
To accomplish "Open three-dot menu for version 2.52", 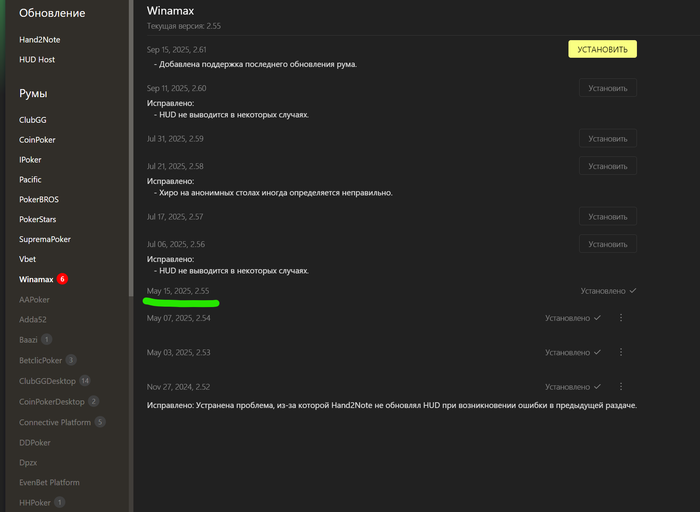I will (x=621, y=387).
